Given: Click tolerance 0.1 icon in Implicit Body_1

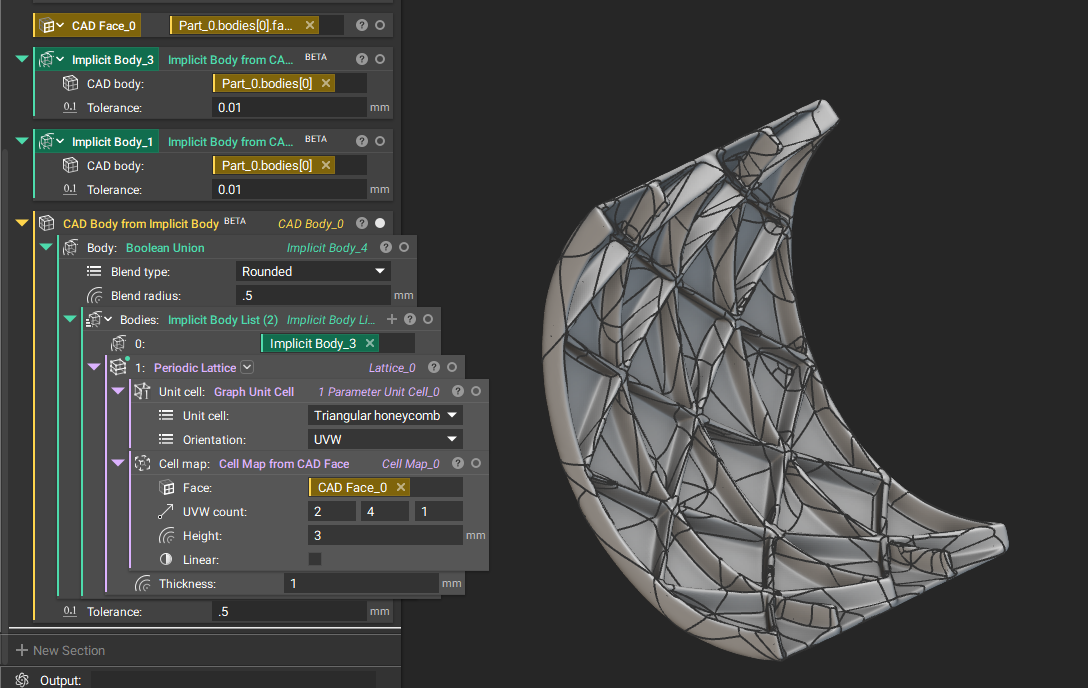Looking at the screenshot, I should (70, 189).
